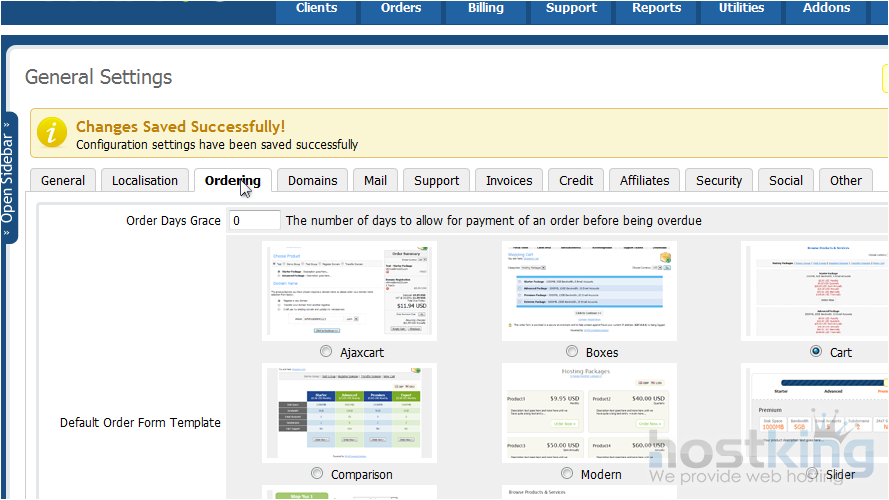The height and width of the screenshot is (500, 889).
Task: Click the Boxes template preview image
Action: (x=589, y=290)
